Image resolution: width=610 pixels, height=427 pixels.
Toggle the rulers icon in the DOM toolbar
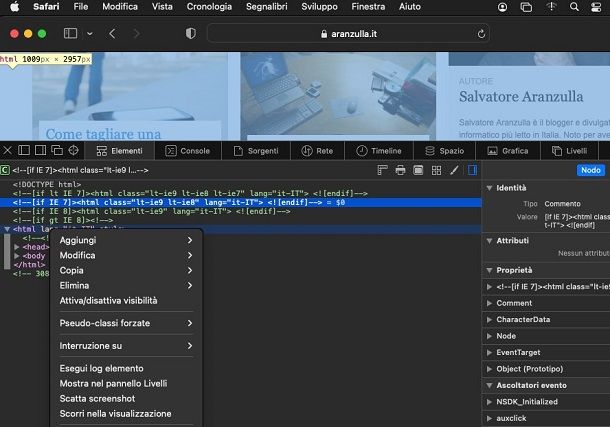pyautogui.click(x=382, y=170)
